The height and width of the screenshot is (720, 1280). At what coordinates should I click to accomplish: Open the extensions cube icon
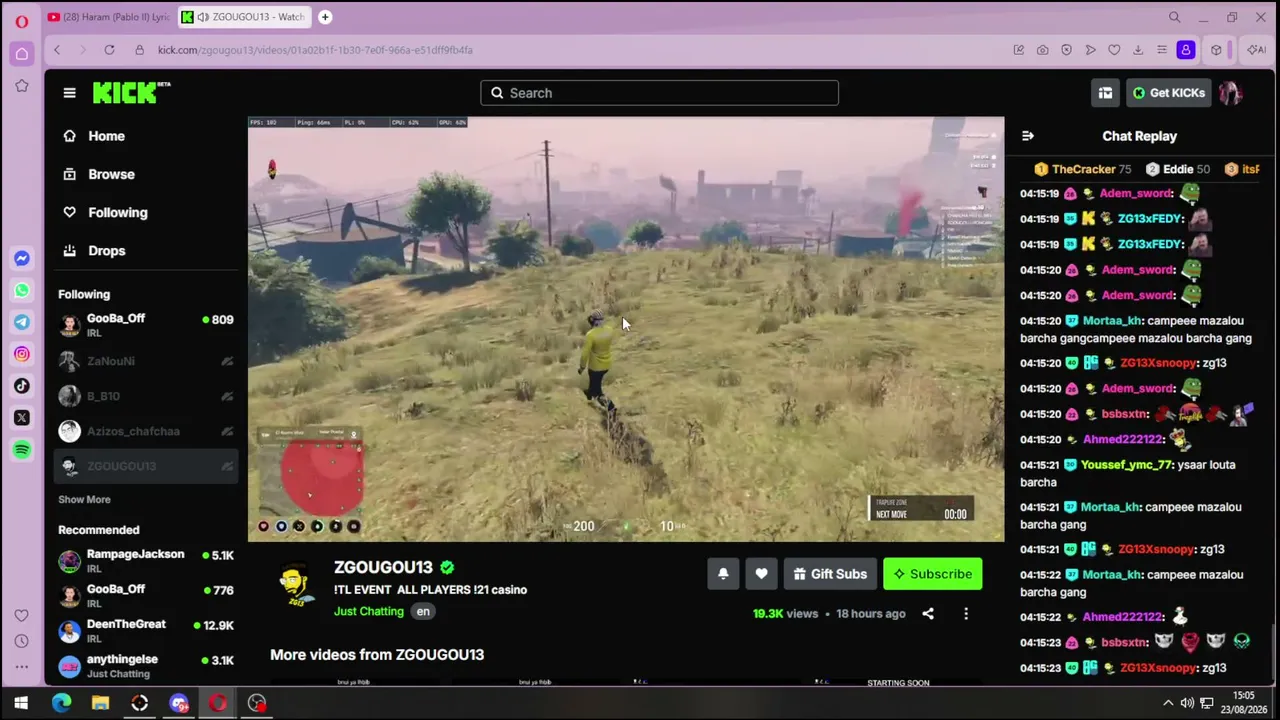coord(1216,50)
